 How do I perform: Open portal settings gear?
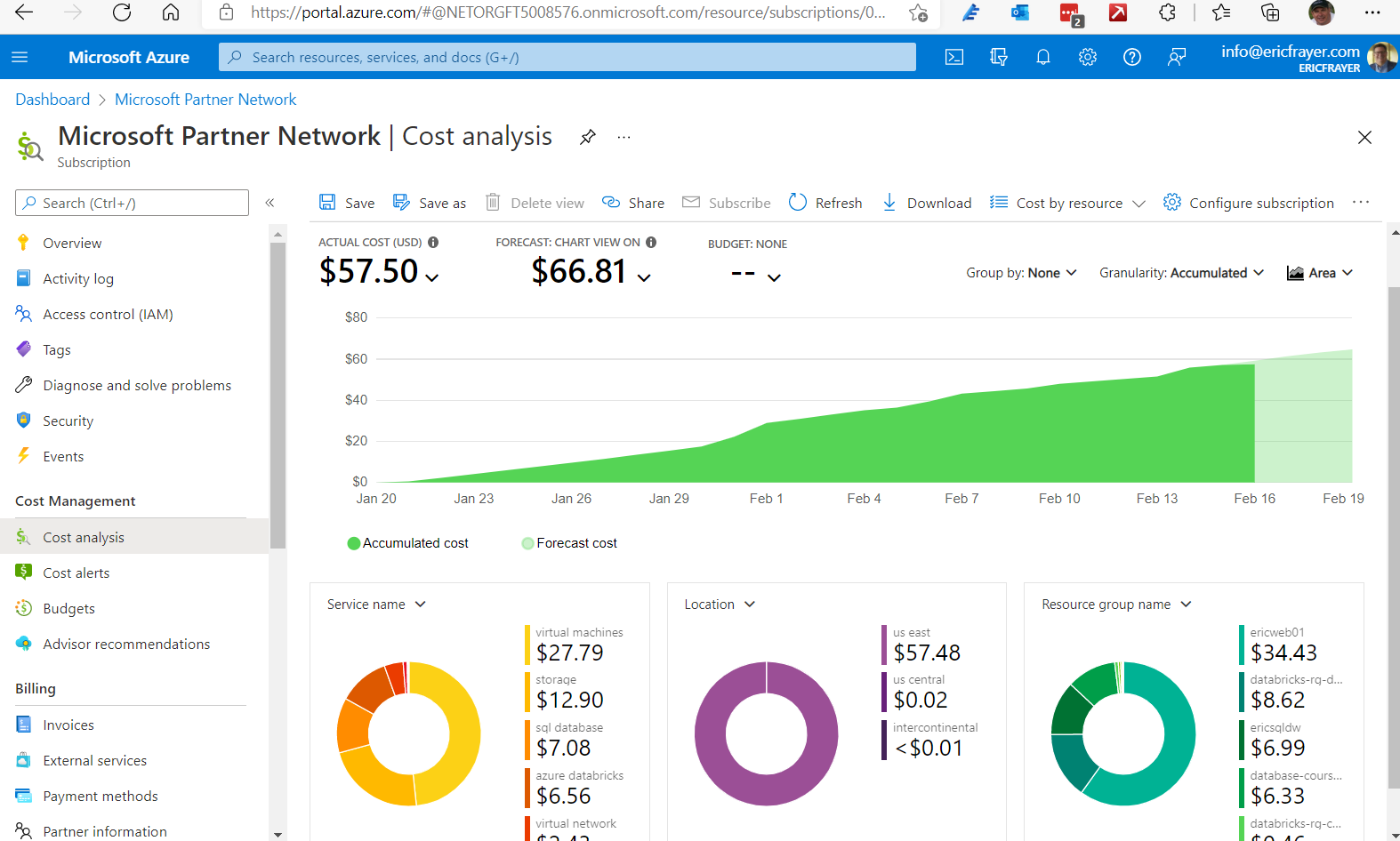[x=1088, y=57]
